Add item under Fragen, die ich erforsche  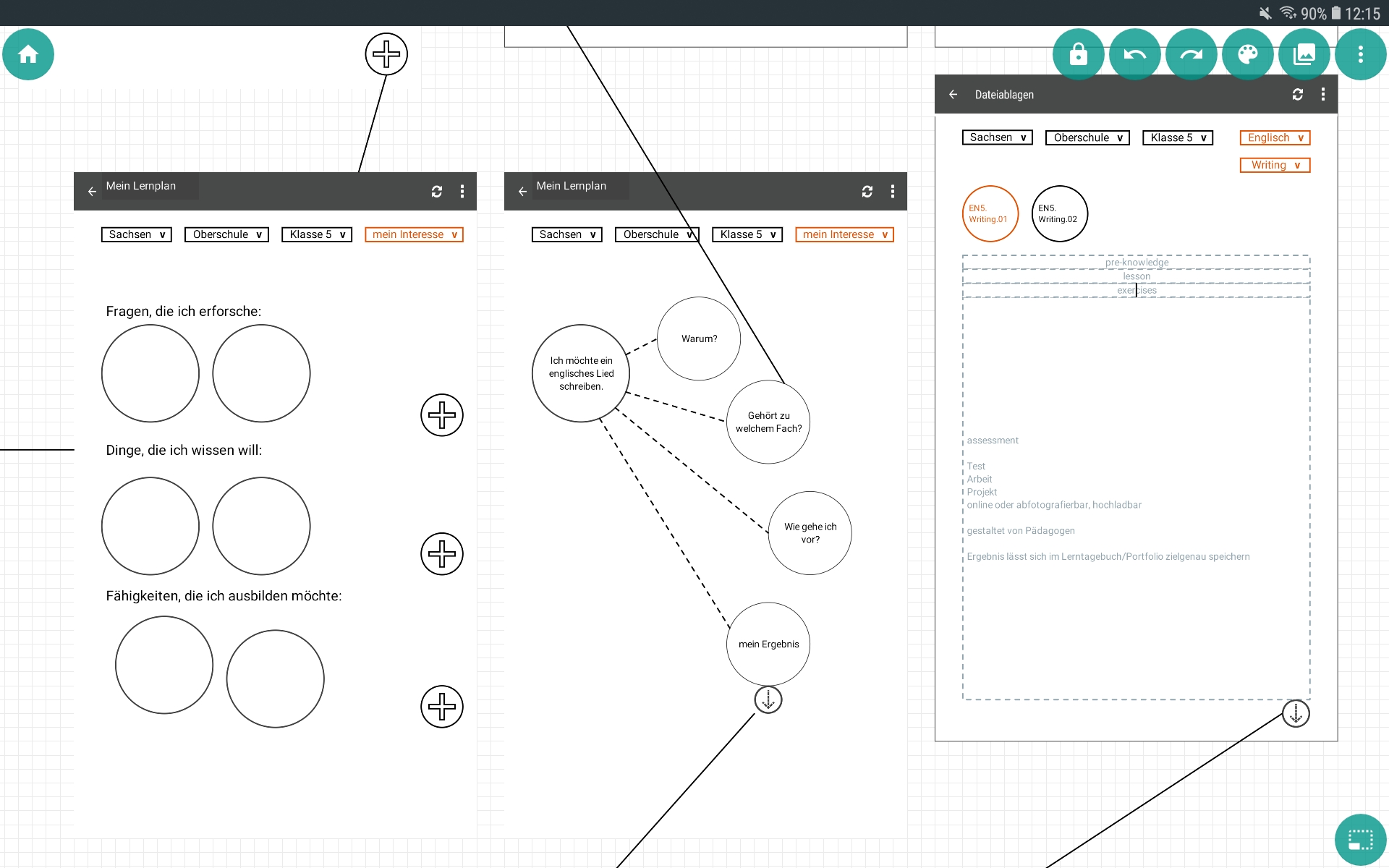click(x=441, y=415)
